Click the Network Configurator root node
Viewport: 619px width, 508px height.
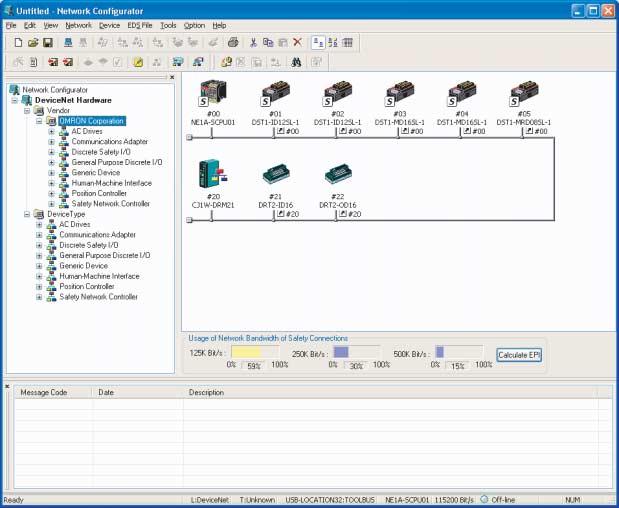tap(55, 90)
